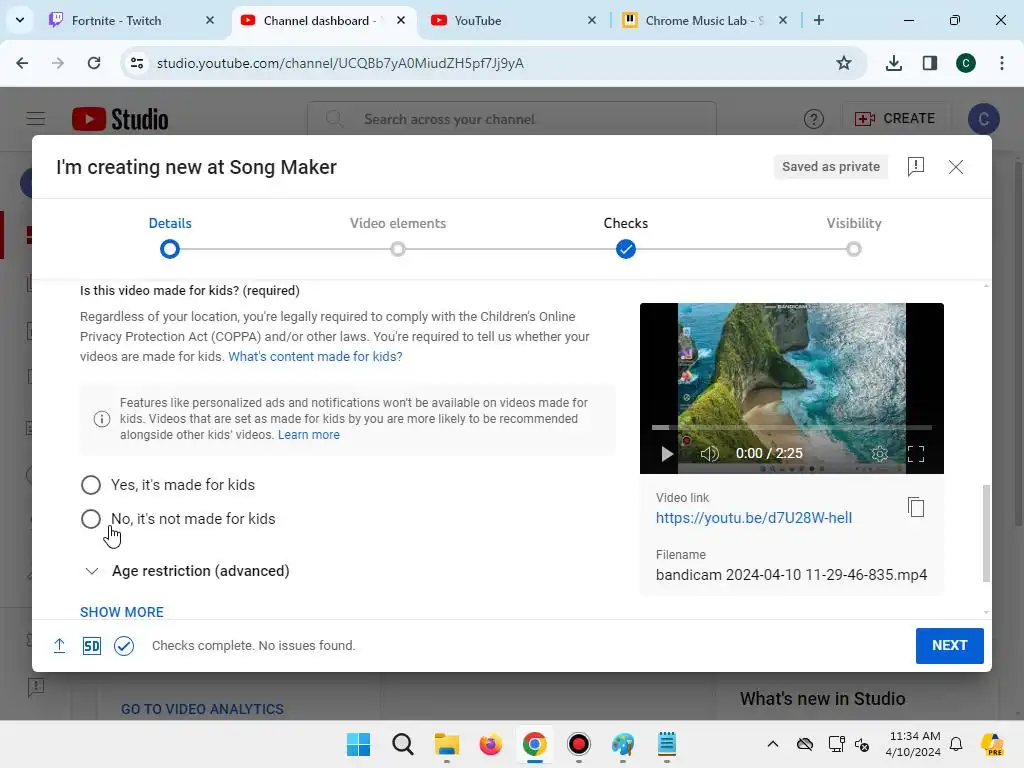Open video preview settings gear
The height and width of the screenshot is (768, 1024).
880,453
